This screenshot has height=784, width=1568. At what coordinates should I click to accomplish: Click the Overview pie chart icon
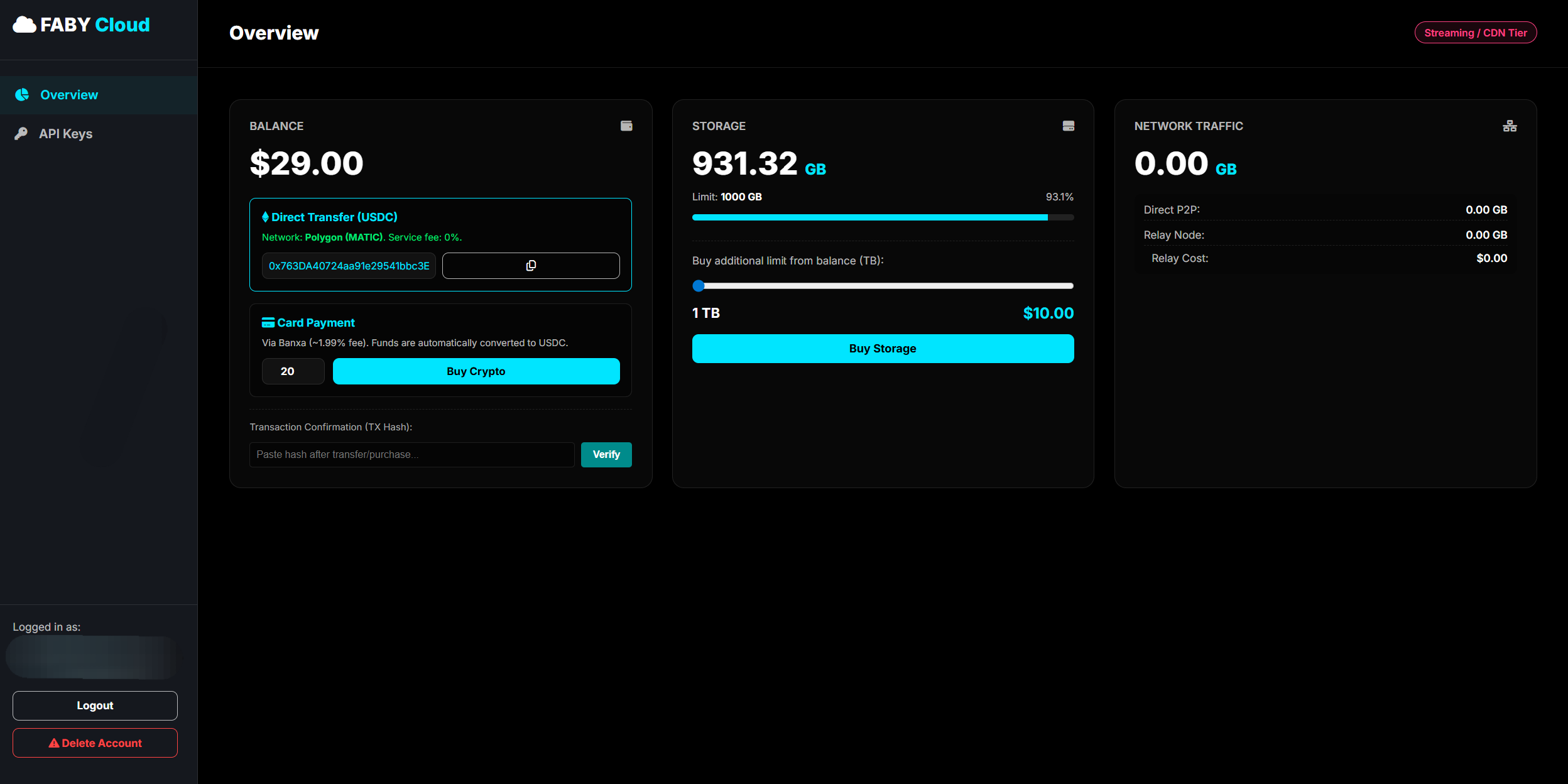(x=22, y=95)
